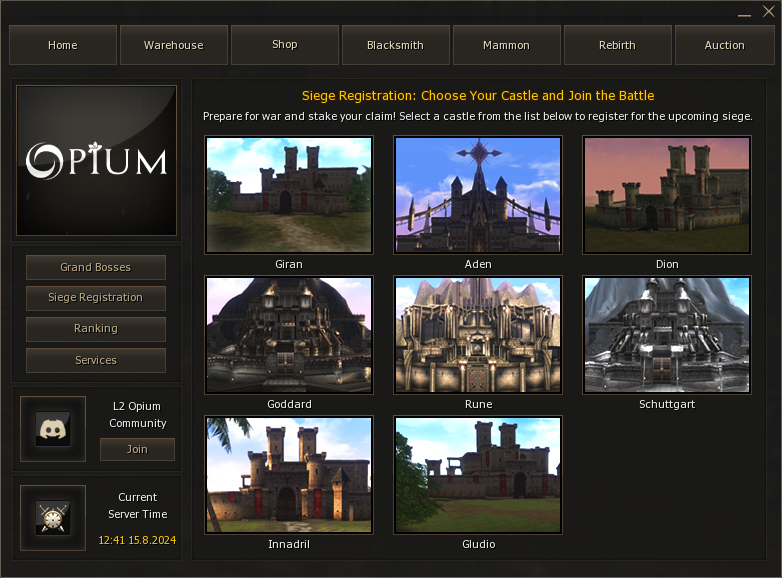Click the 12:41 15.8.2024 server time
Image resolution: width=782 pixels, height=578 pixels.
(x=137, y=540)
